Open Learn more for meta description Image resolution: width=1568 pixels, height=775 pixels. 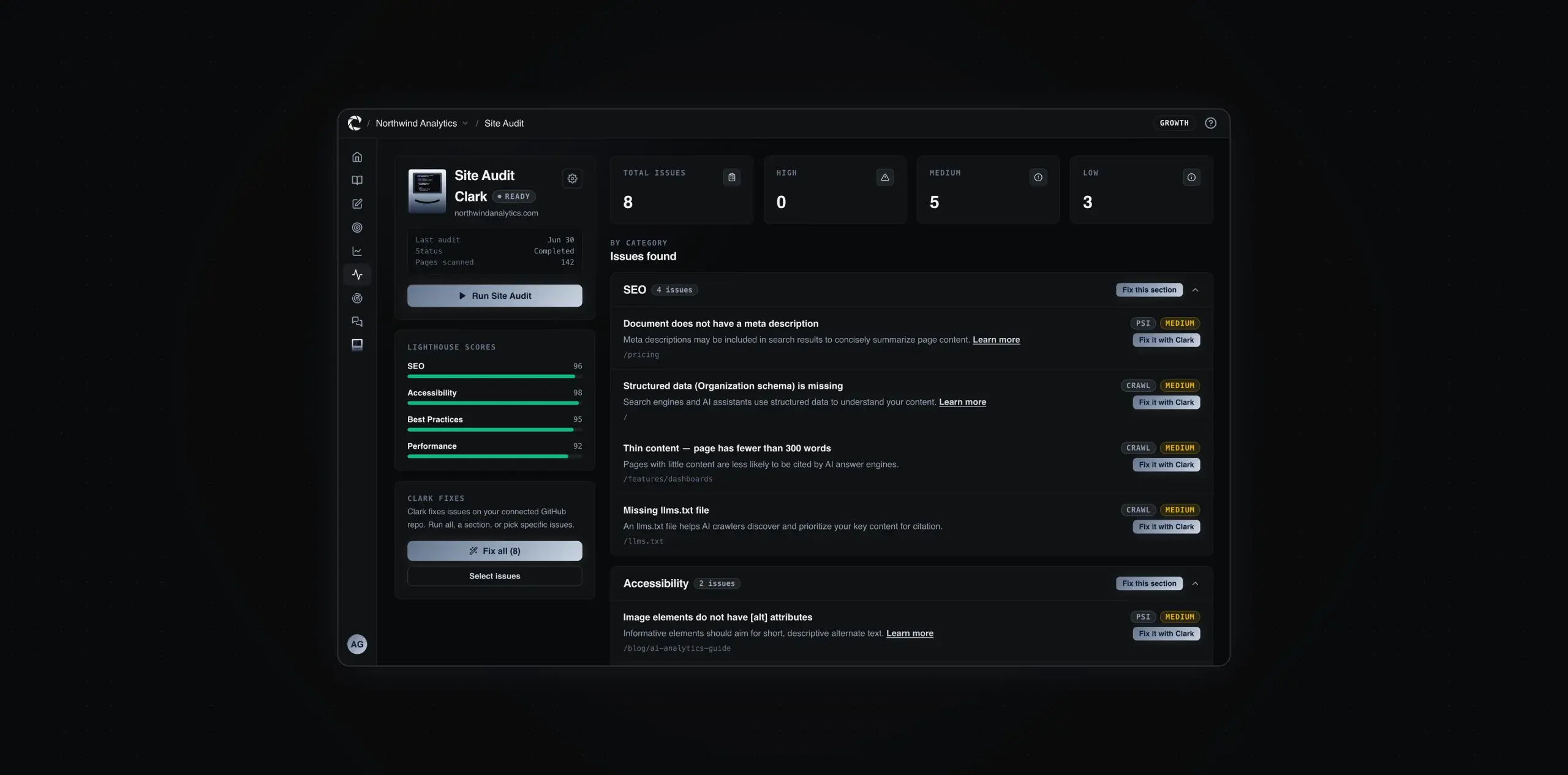point(996,340)
